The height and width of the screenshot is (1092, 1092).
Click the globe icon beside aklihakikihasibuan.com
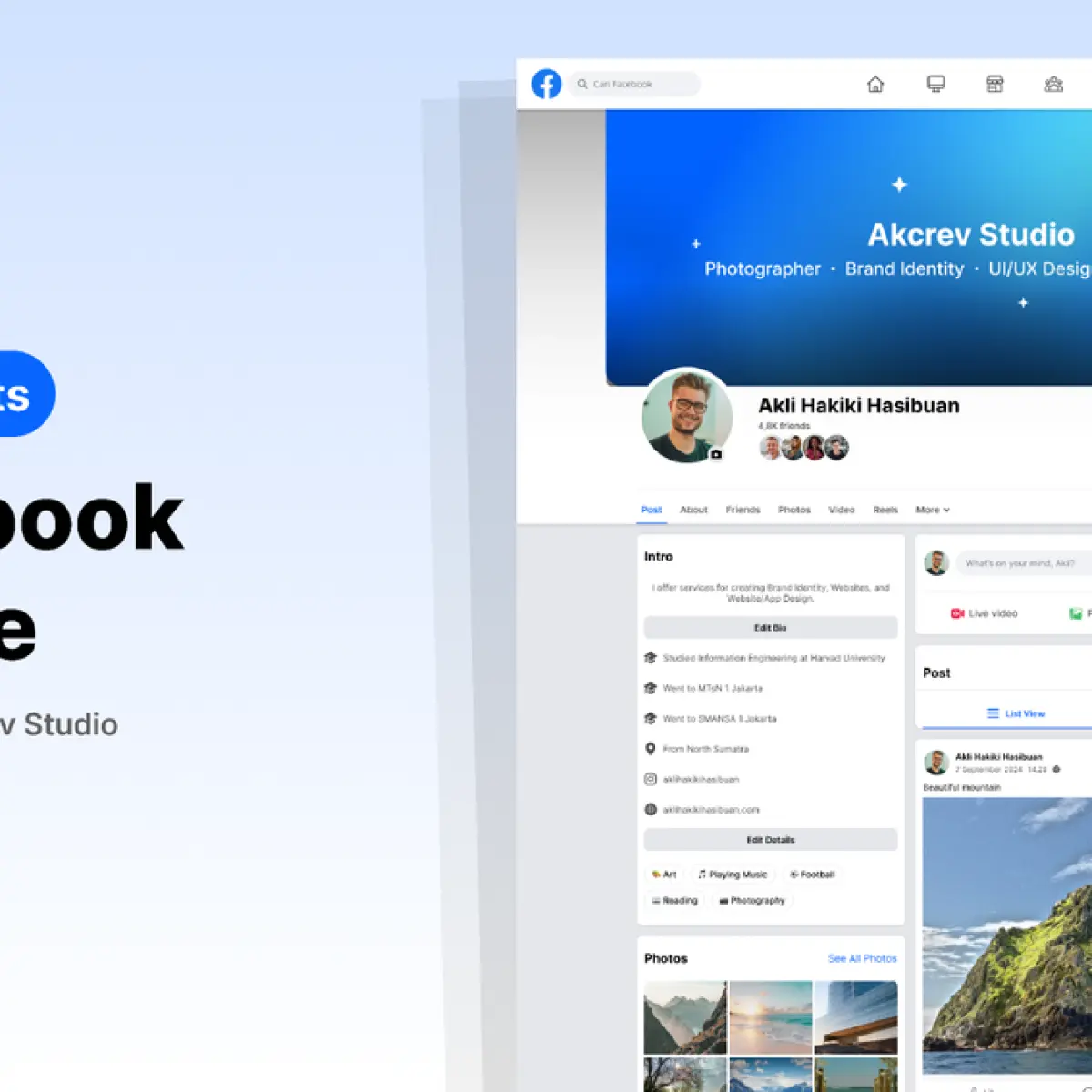pyautogui.click(x=651, y=809)
